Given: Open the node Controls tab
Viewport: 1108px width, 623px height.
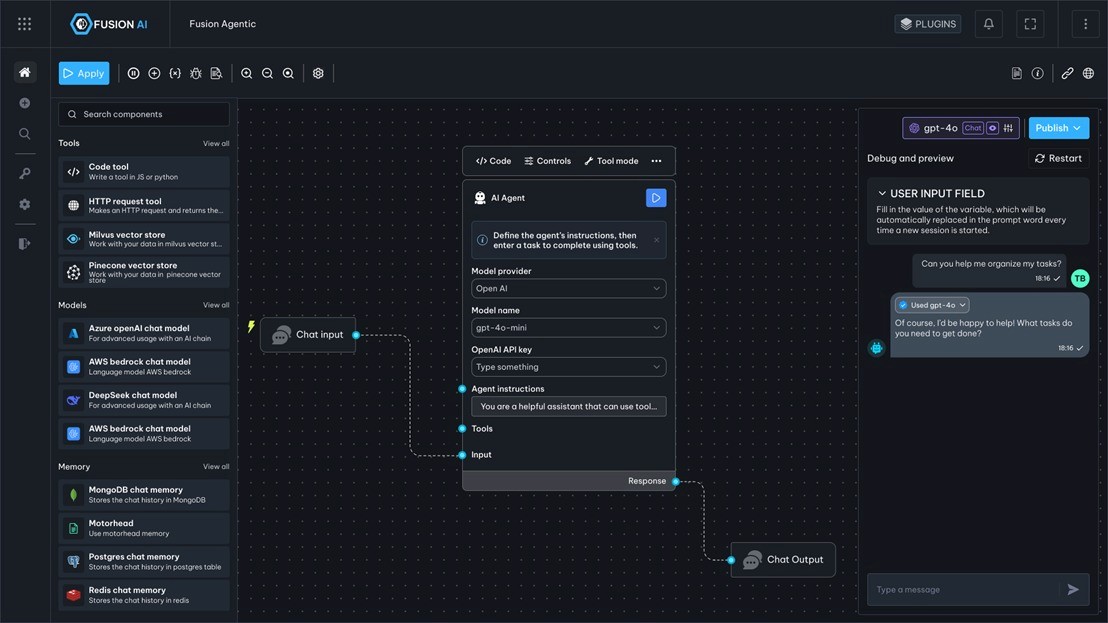Looking at the screenshot, I should coord(548,161).
